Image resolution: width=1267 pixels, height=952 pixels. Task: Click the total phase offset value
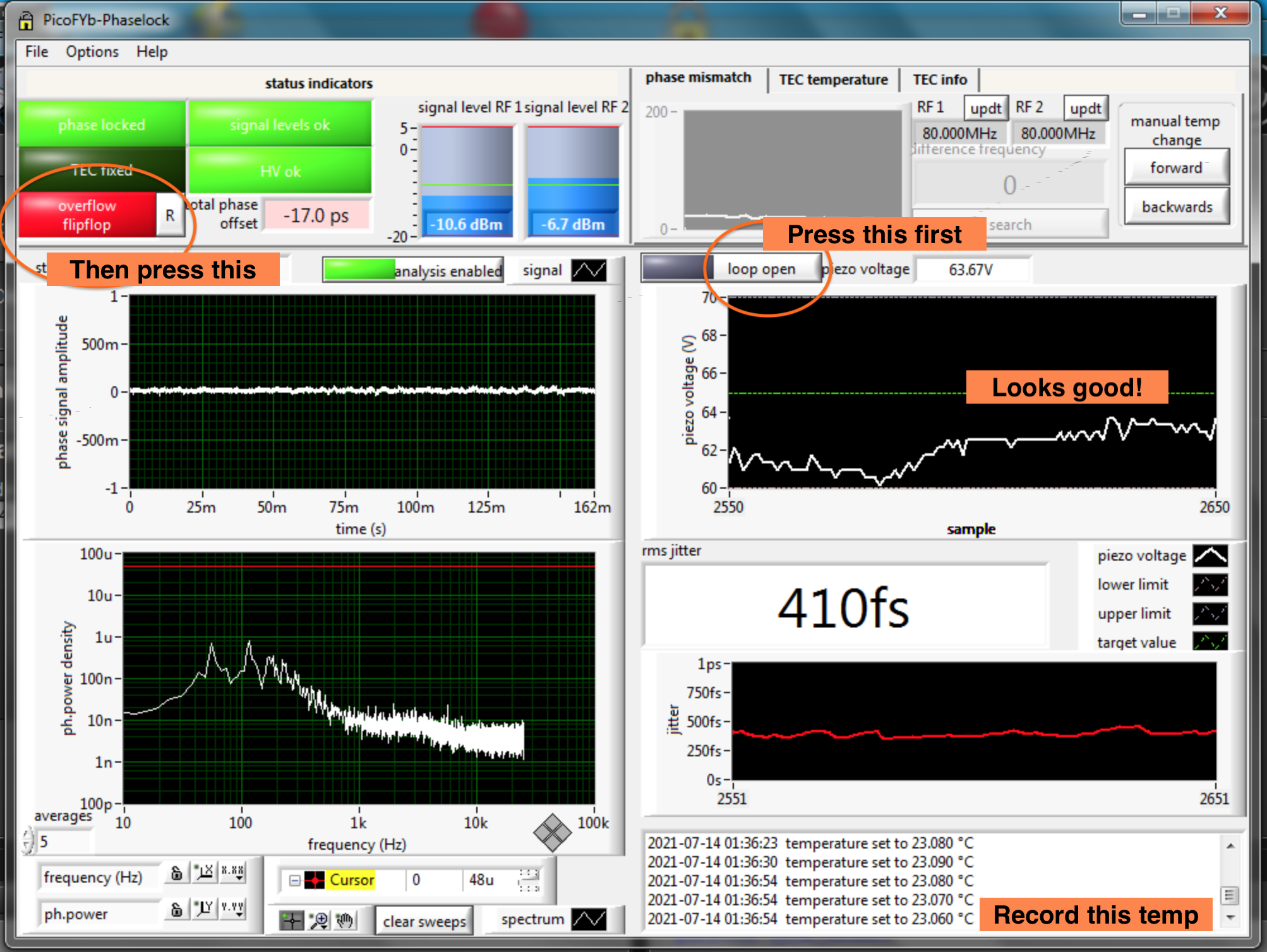tap(316, 215)
